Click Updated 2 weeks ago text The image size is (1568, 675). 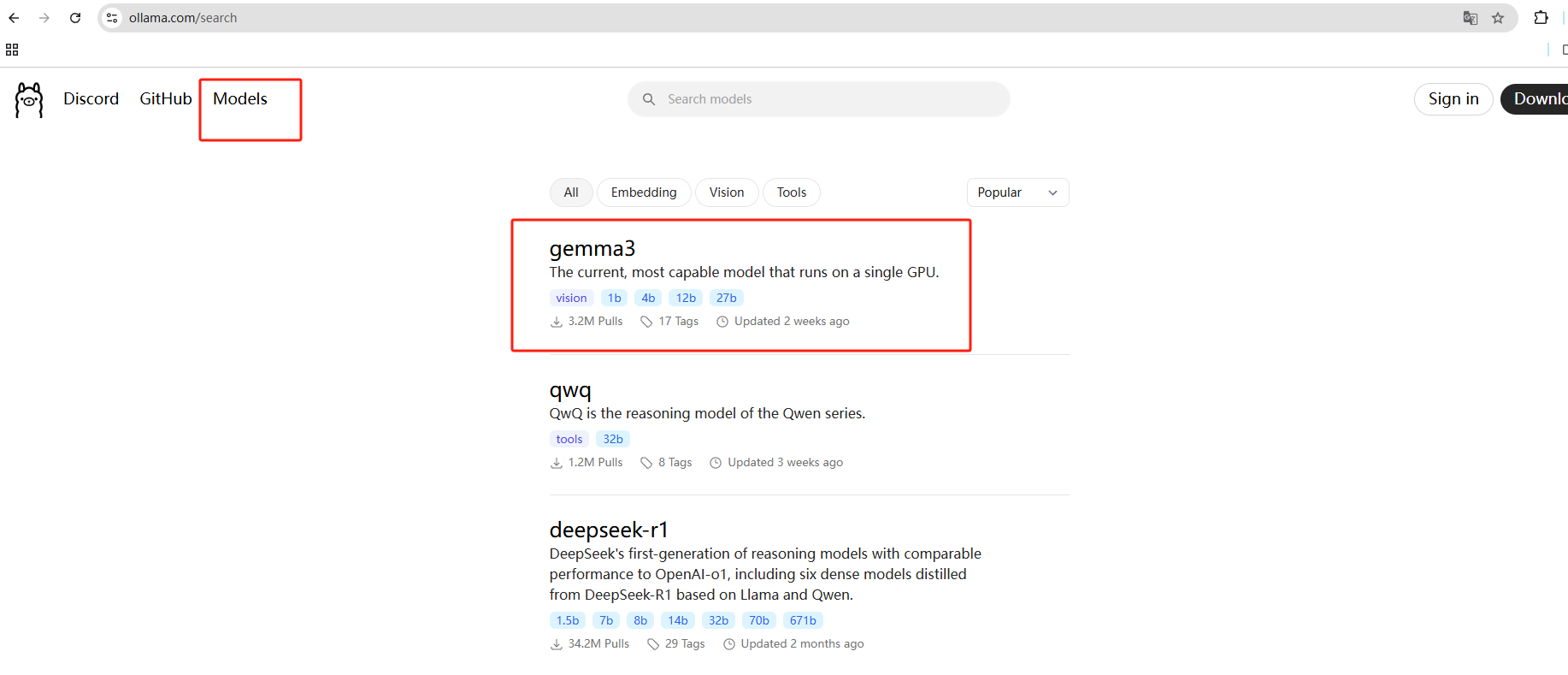[x=792, y=322]
